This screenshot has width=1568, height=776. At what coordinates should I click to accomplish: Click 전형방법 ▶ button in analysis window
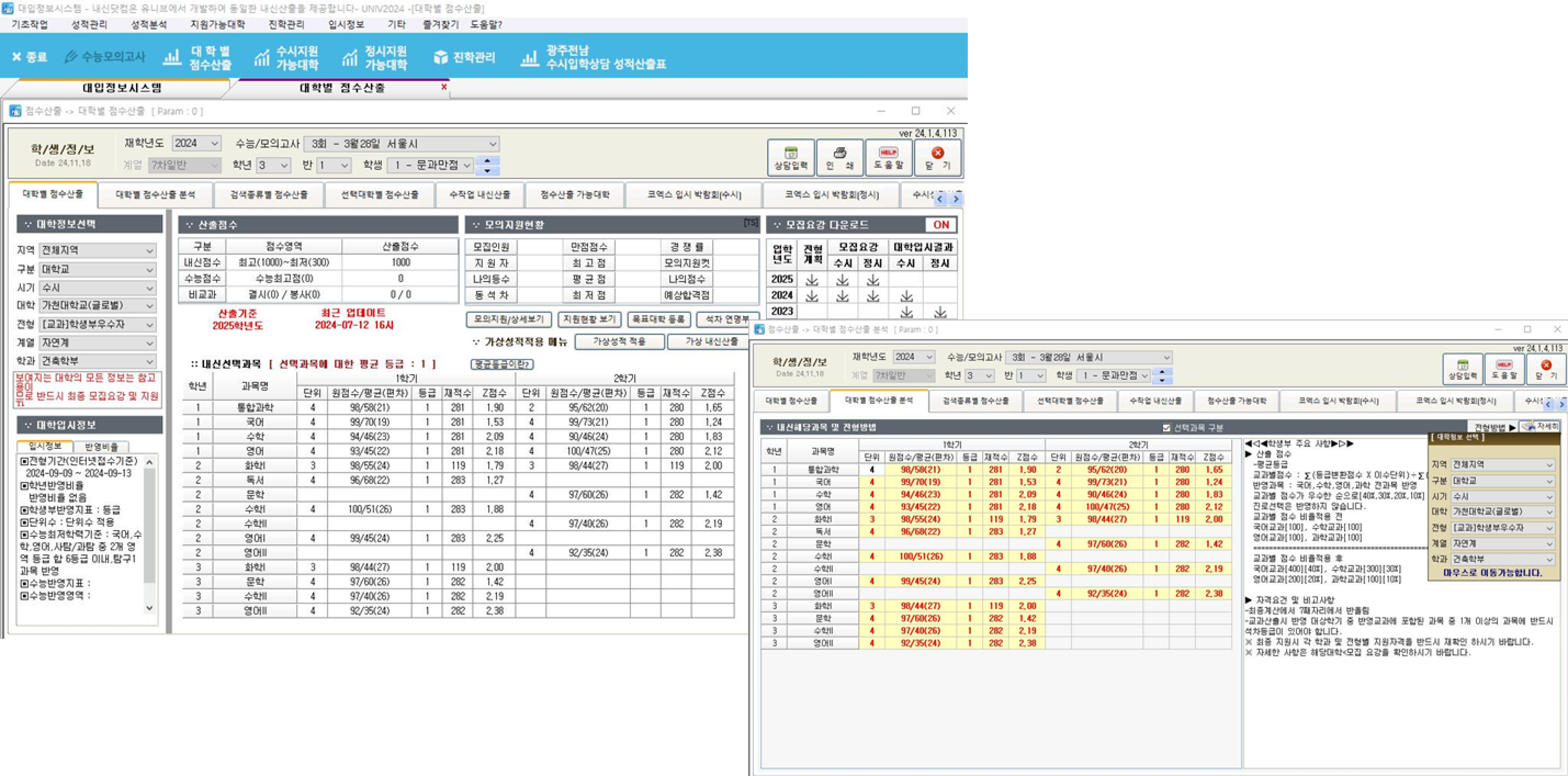point(1494,427)
